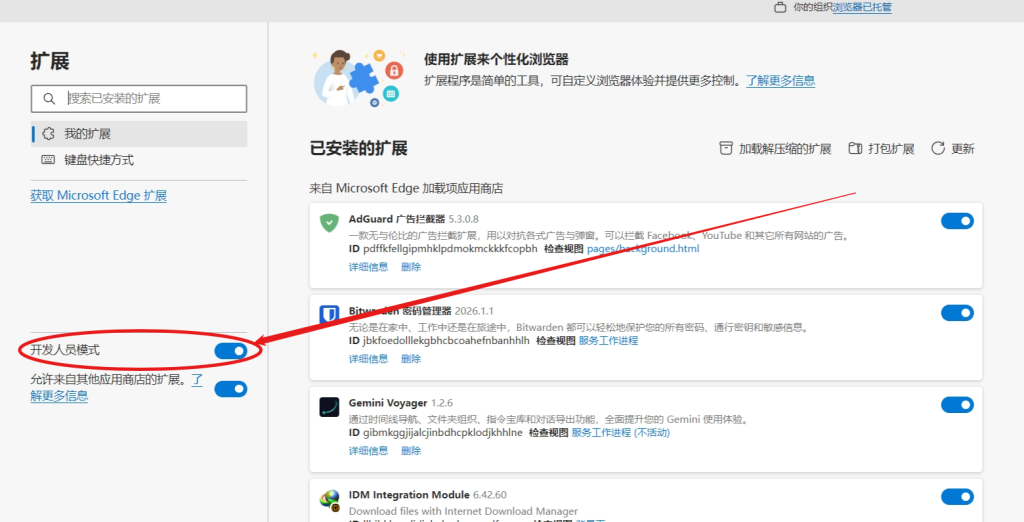Toggle allow other stores extensions switch
The width and height of the screenshot is (1024, 522).
(231, 388)
